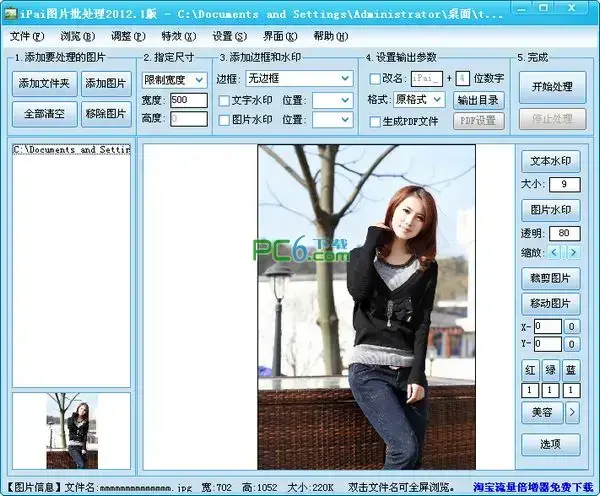Open the 特效 menu

(174, 36)
